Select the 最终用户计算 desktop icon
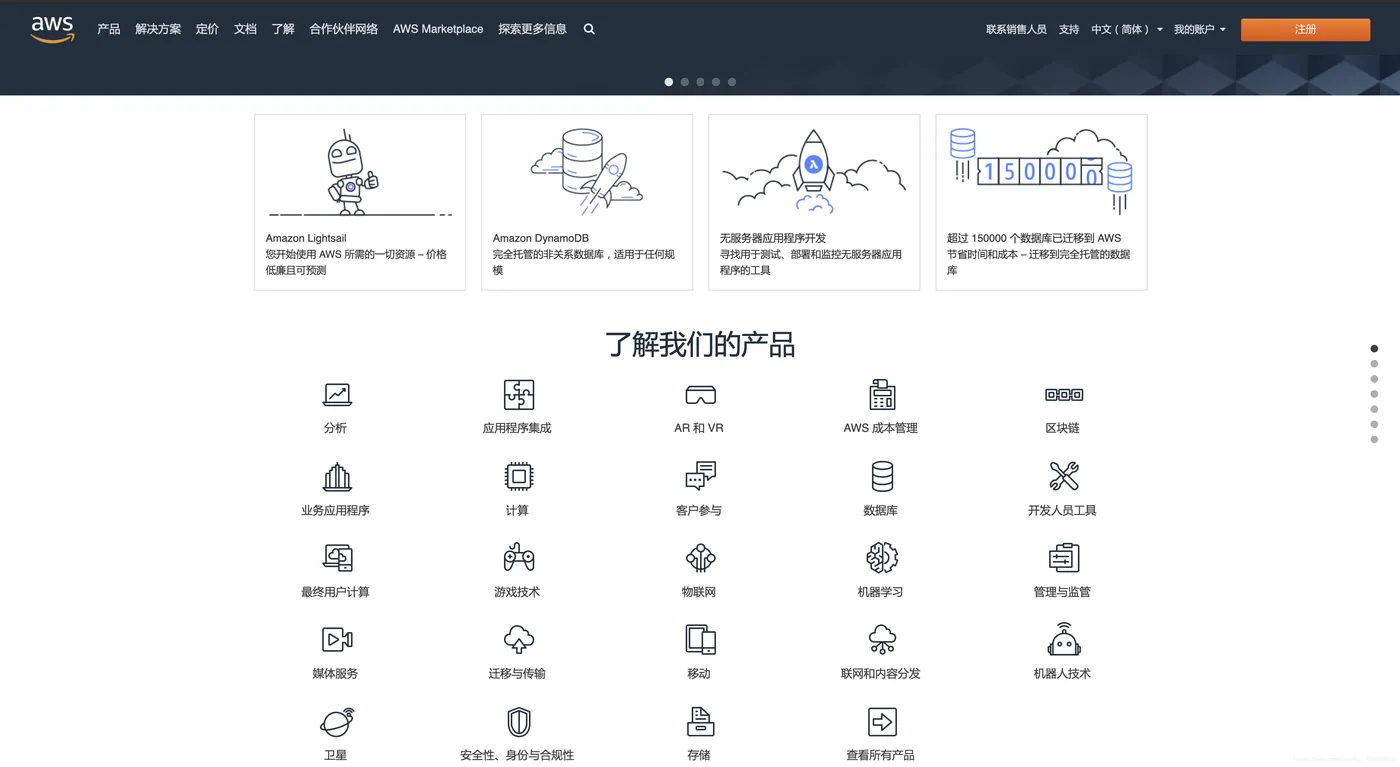1400x767 pixels. (337, 558)
